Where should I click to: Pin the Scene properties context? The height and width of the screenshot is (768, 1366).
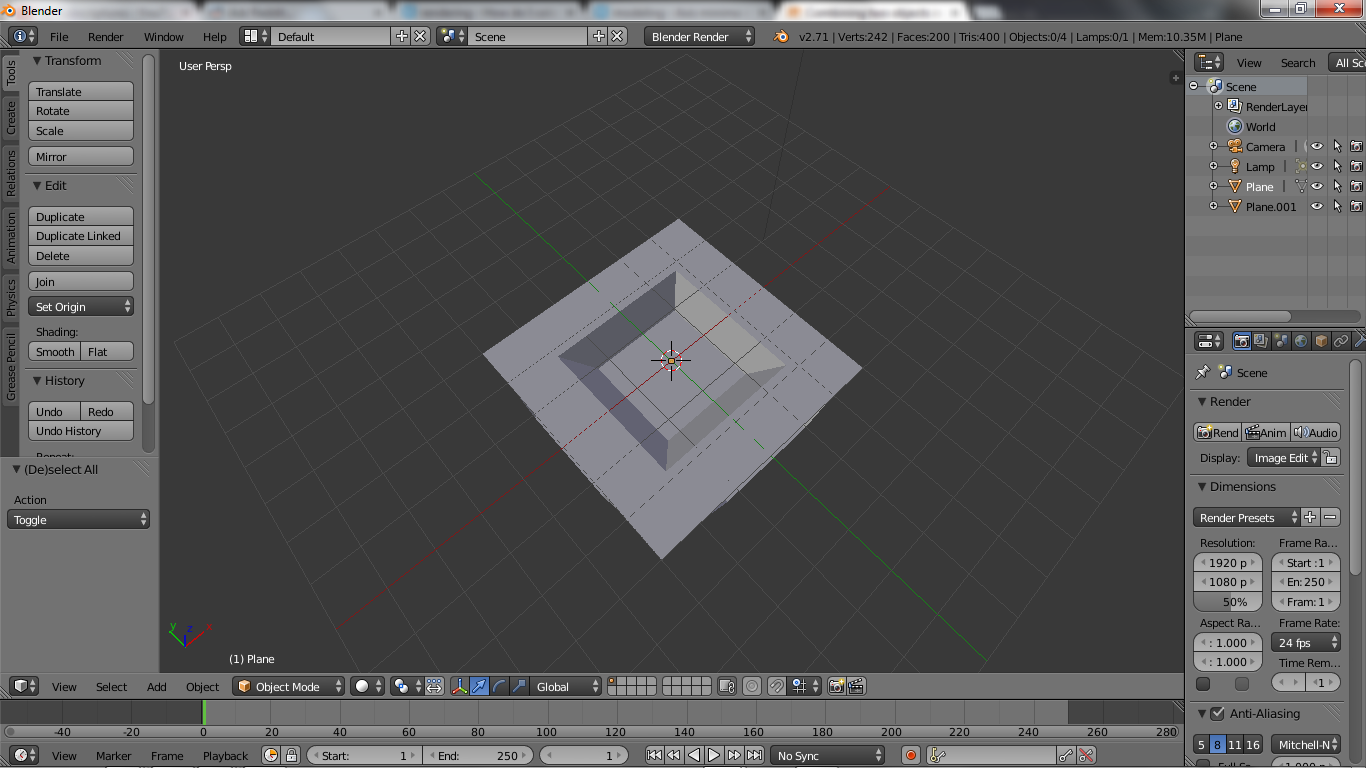(x=1203, y=372)
